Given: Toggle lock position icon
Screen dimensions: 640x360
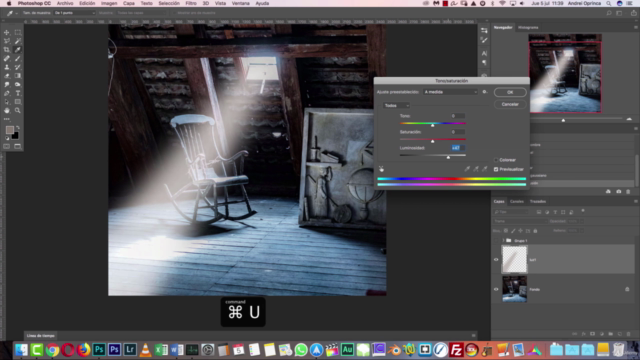Looking at the screenshot, I should click(520, 231).
